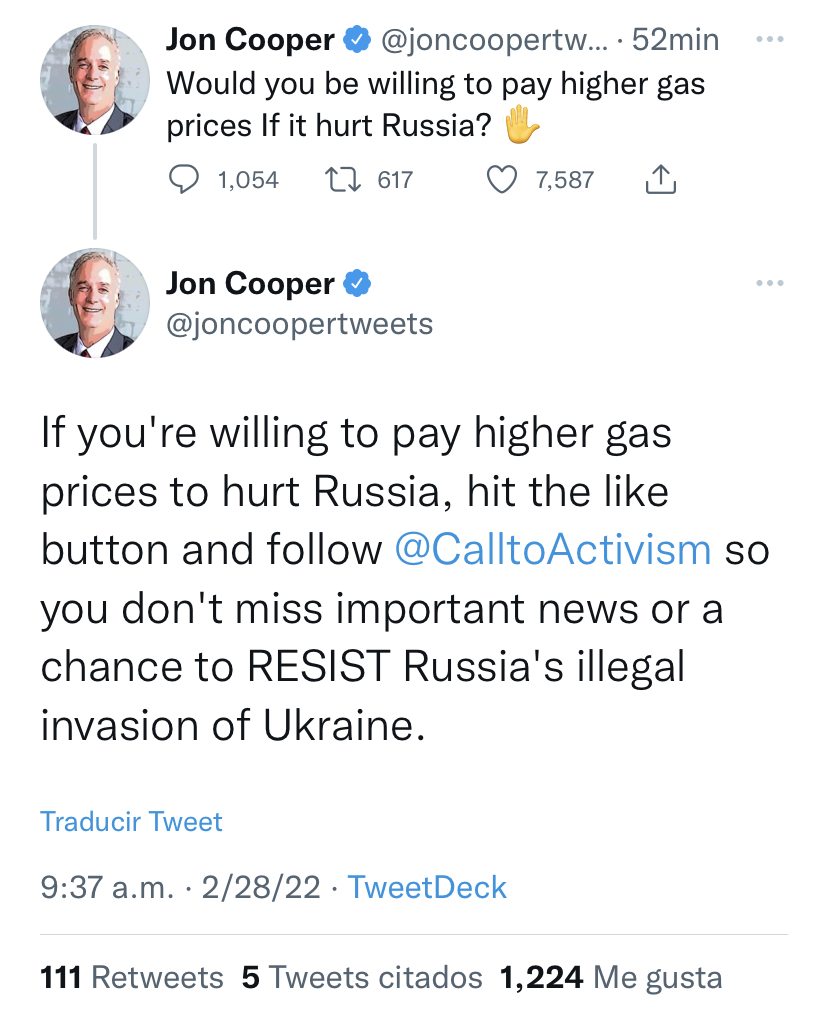View the 5 Tweets citados
Viewport: 828px width, 1015px height.
(362, 977)
